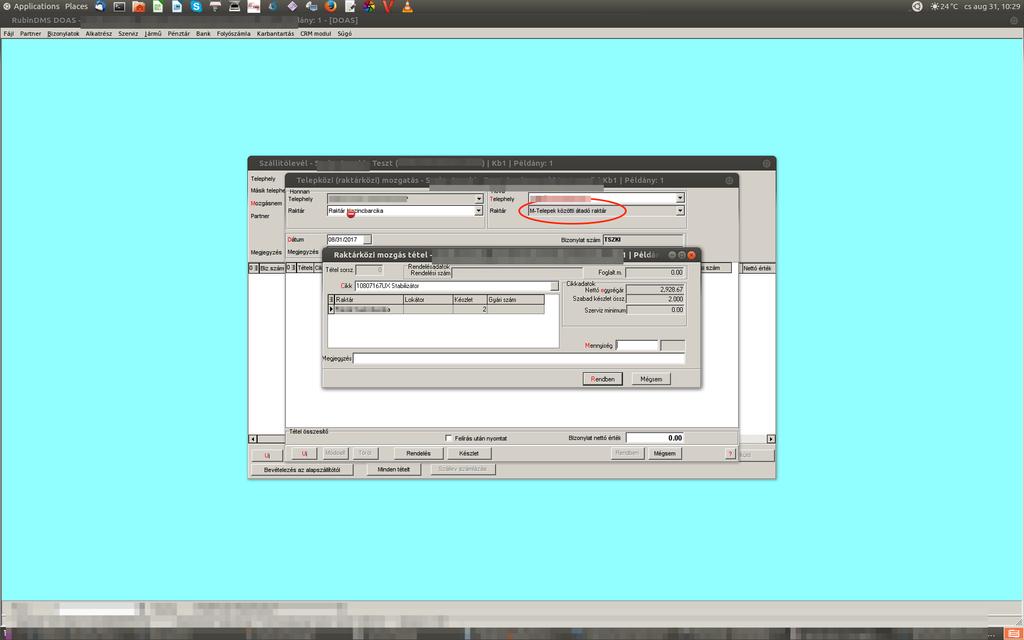Open the date picker button beside Dátum
1024x640 pixels.
368,240
